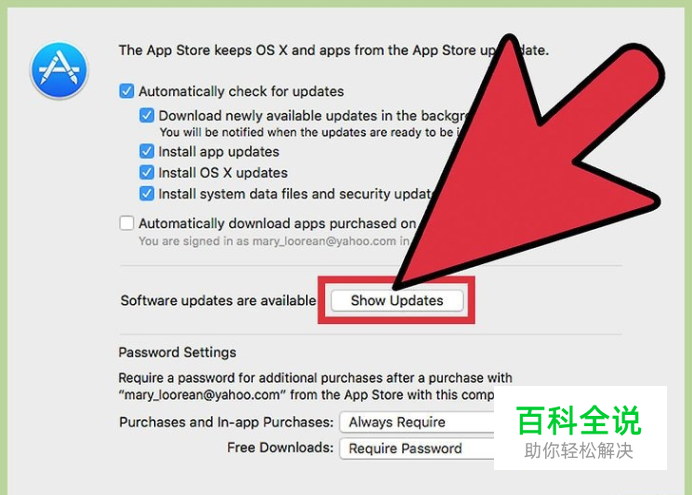Click the Install app updates label
The image size is (692, 495).
pyautogui.click(x=219, y=152)
